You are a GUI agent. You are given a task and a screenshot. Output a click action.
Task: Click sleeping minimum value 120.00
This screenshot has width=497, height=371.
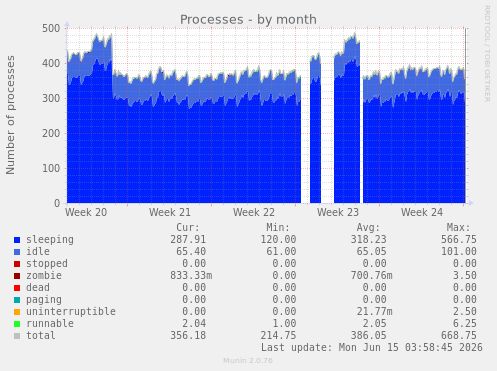(x=278, y=240)
